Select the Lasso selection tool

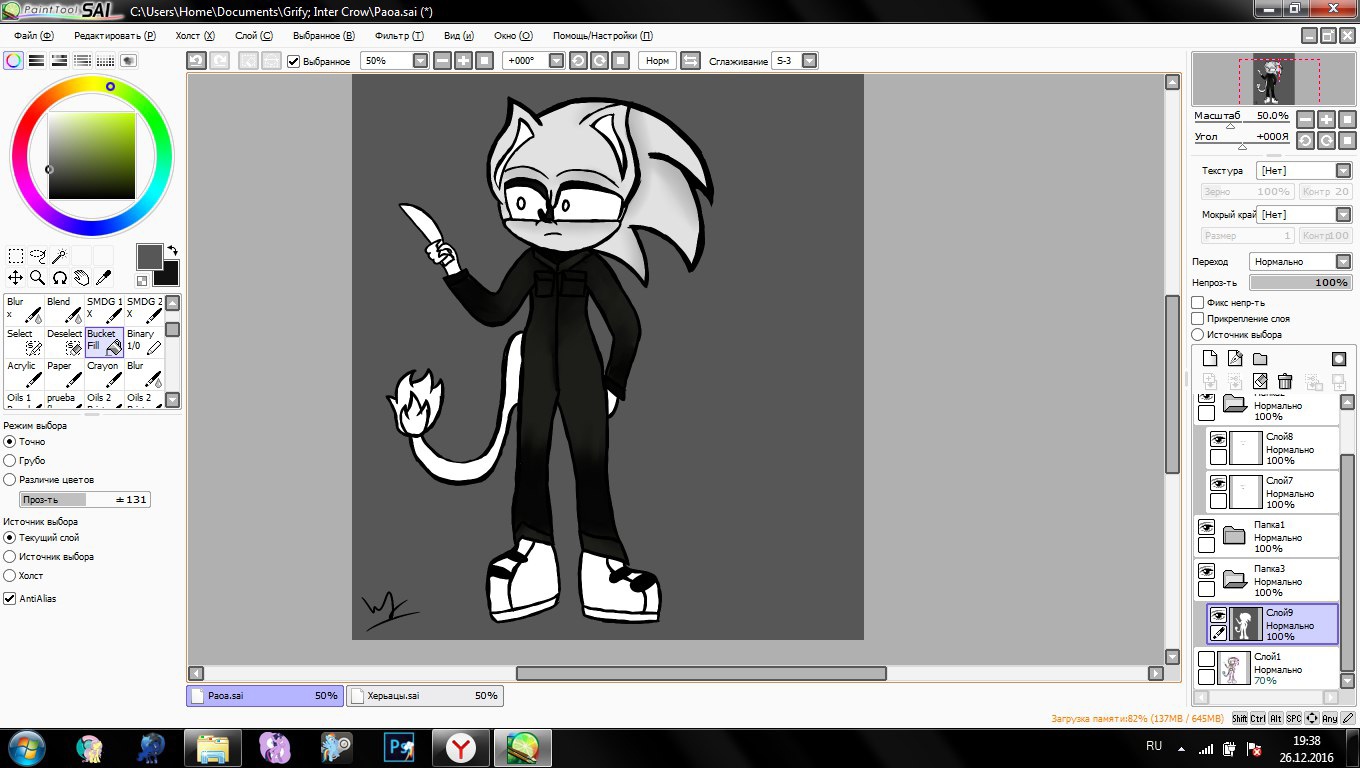coord(38,256)
